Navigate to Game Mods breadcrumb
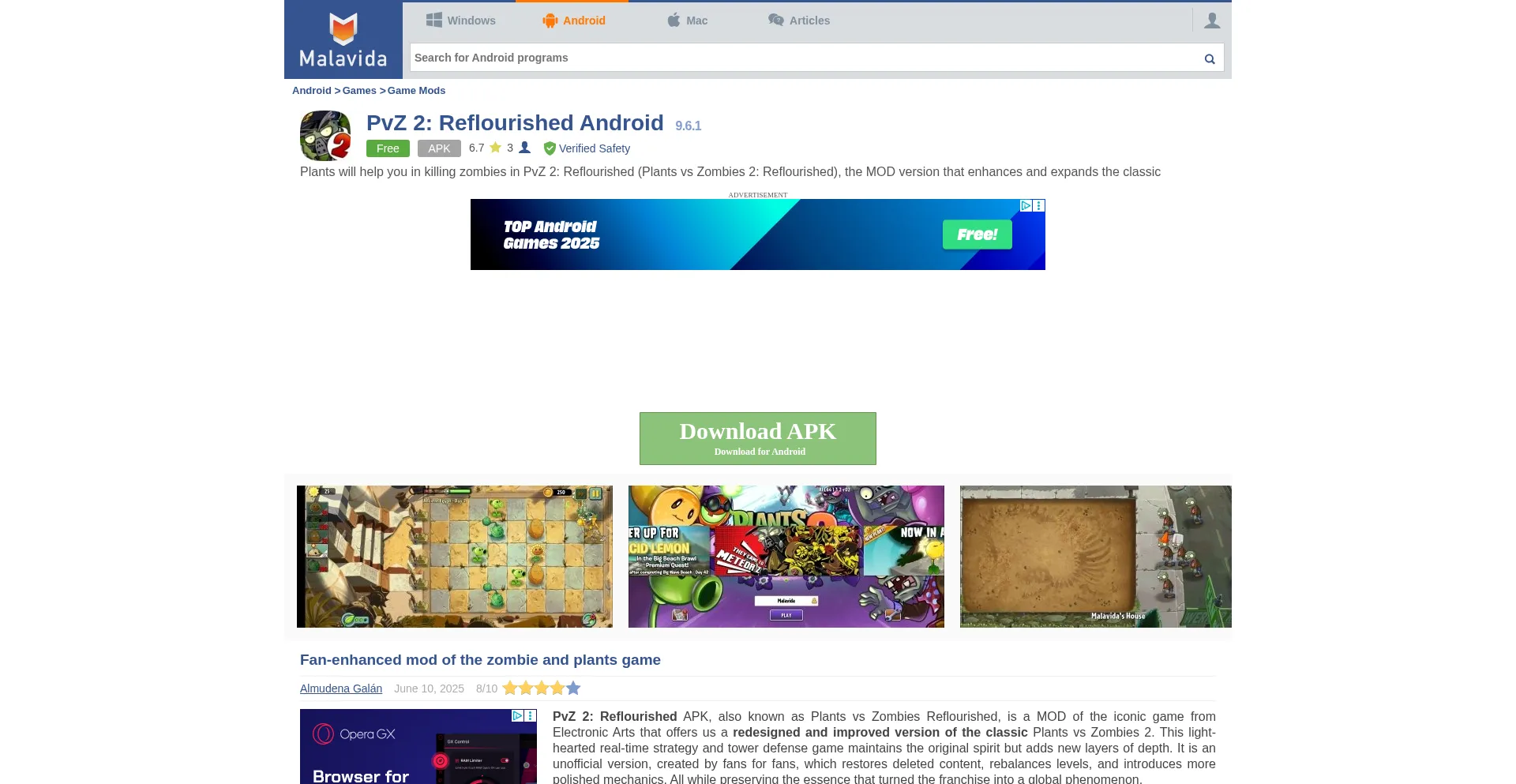Screen dimensions: 1516x784 tap(416, 91)
